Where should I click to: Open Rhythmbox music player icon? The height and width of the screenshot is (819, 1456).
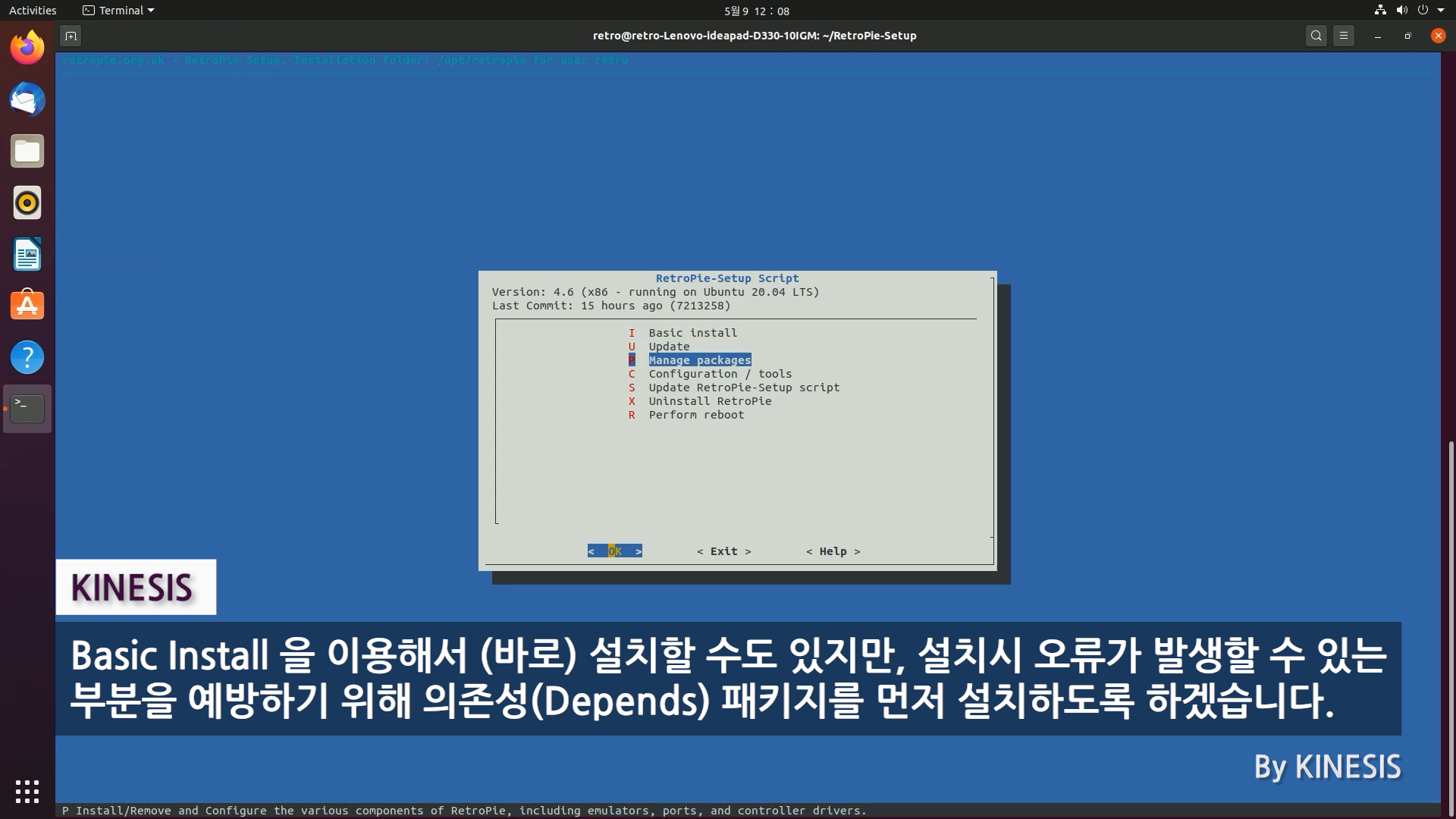click(x=27, y=203)
